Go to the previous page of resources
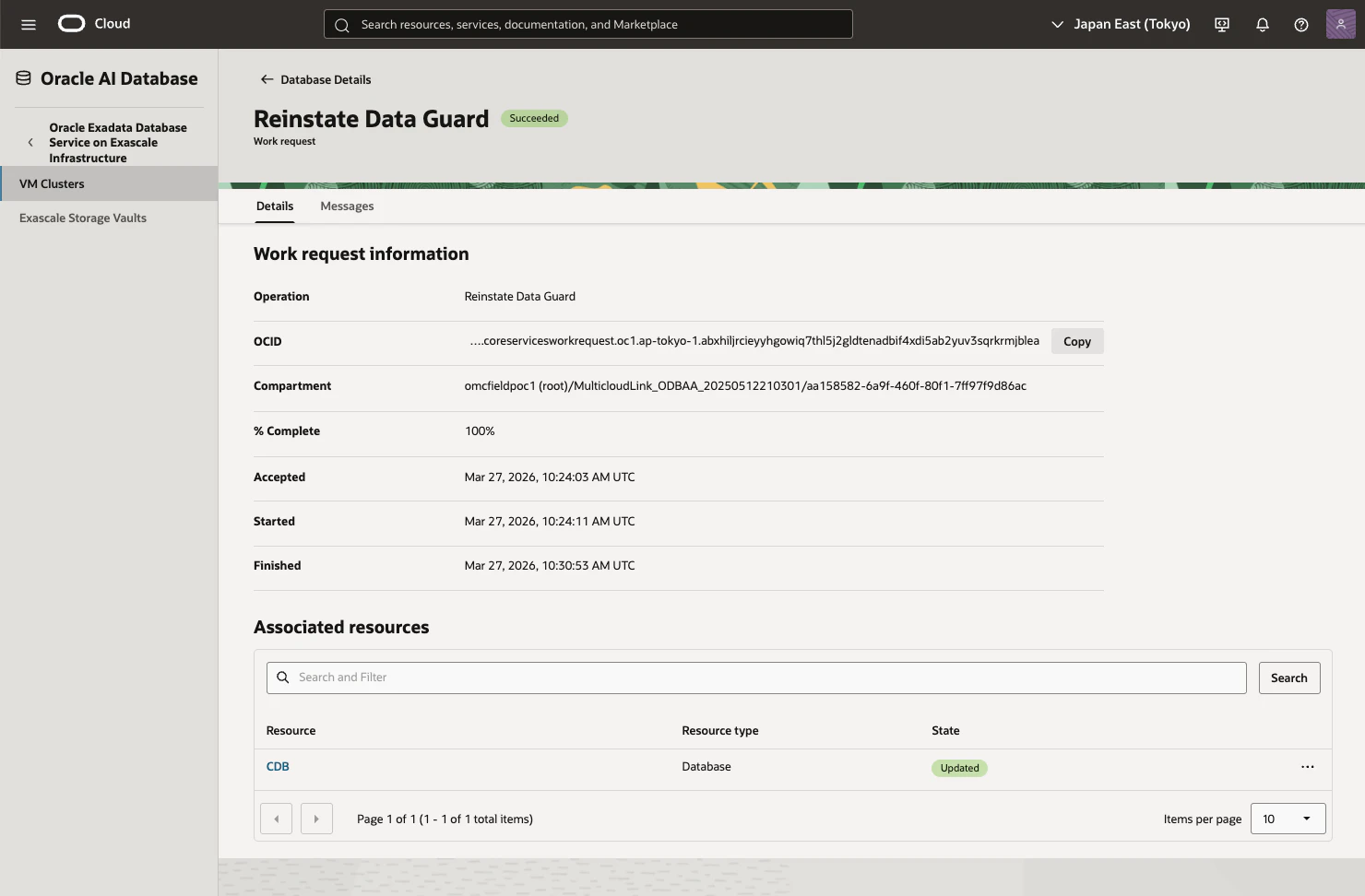Screen dimensions: 1365x896 click(x=277, y=819)
